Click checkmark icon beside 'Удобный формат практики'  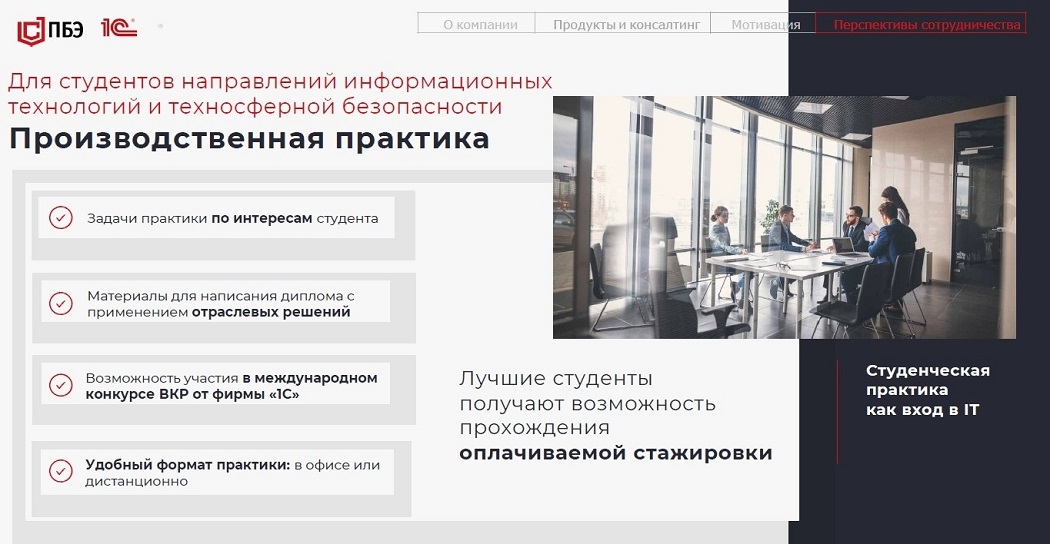pyautogui.click(x=61, y=471)
